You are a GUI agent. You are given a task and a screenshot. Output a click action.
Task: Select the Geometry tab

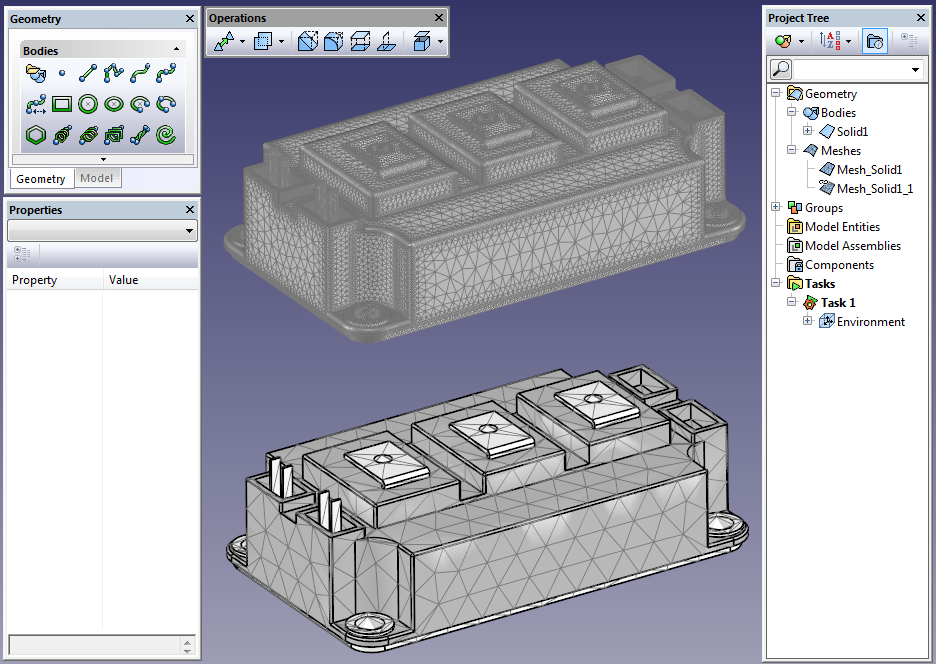[41, 179]
